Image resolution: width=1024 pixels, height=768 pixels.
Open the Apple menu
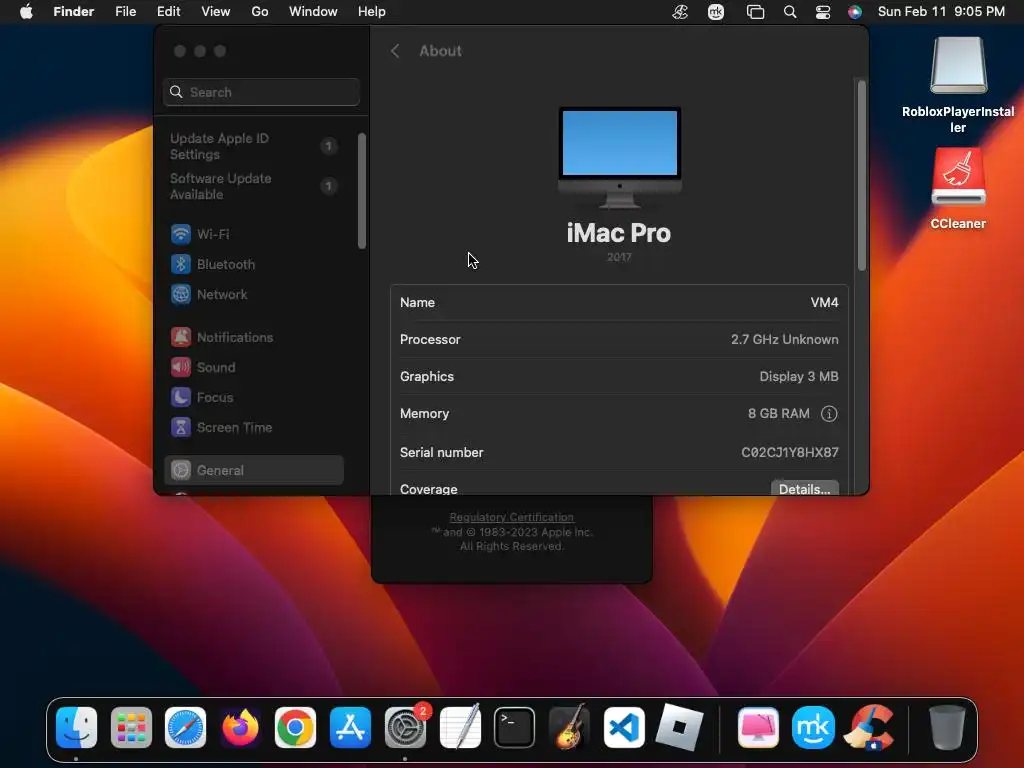pyautogui.click(x=26, y=12)
